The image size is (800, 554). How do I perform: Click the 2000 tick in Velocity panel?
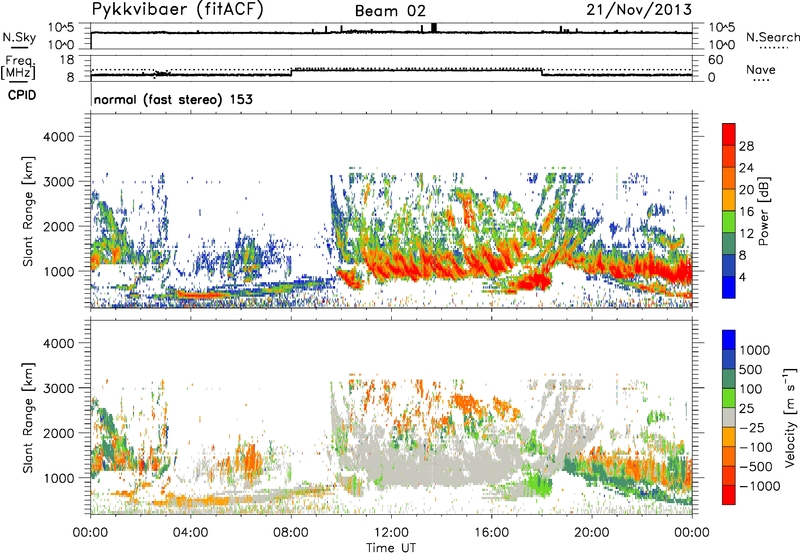click(x=58, y=433)
